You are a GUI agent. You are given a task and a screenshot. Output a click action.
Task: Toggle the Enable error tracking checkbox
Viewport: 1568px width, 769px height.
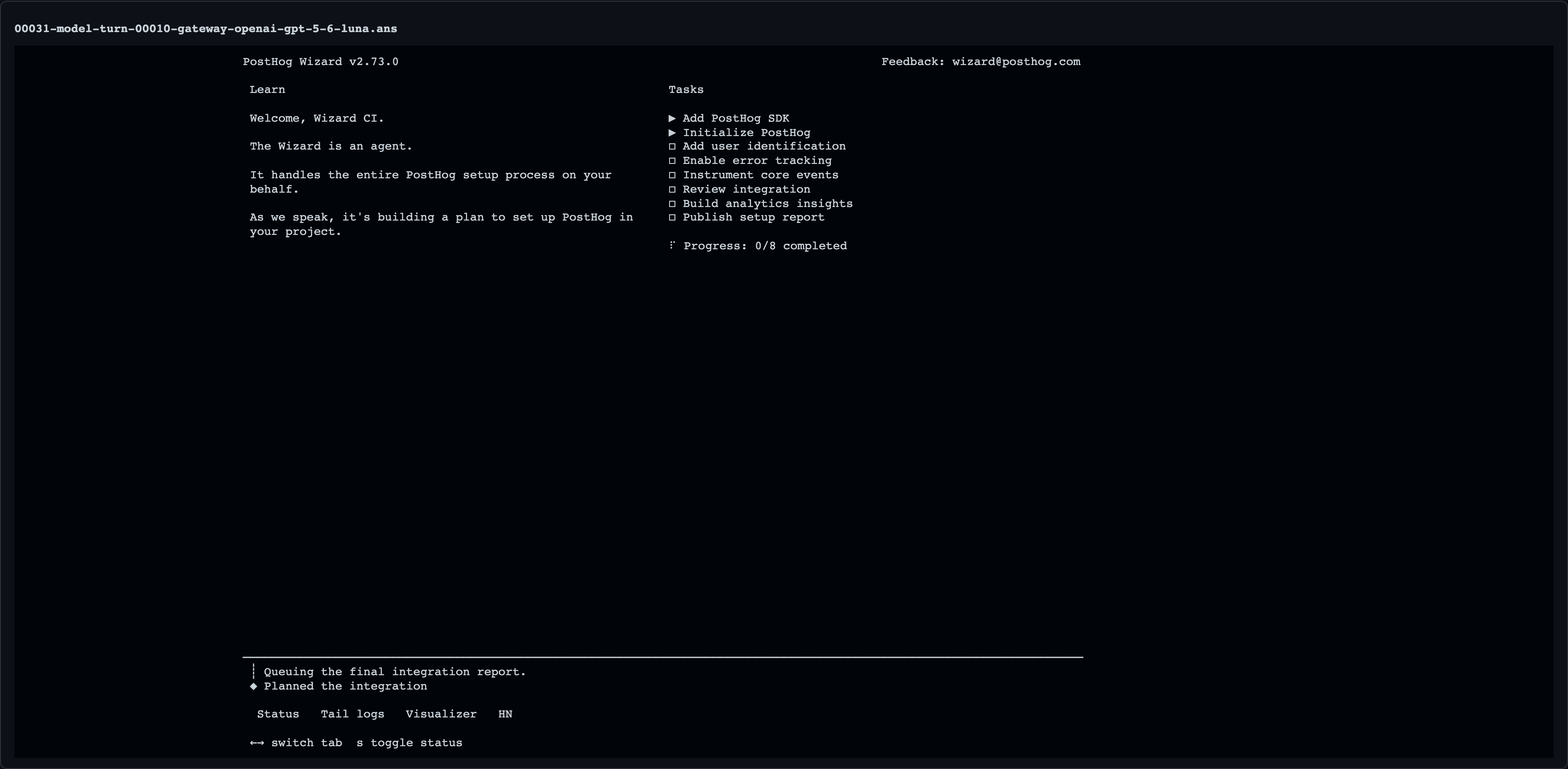(672, 161)
